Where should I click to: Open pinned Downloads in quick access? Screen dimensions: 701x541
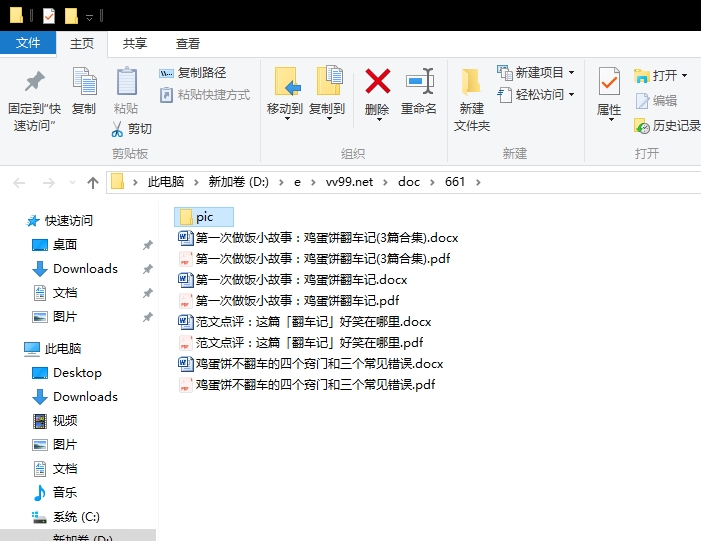click(x=75, y=269)
